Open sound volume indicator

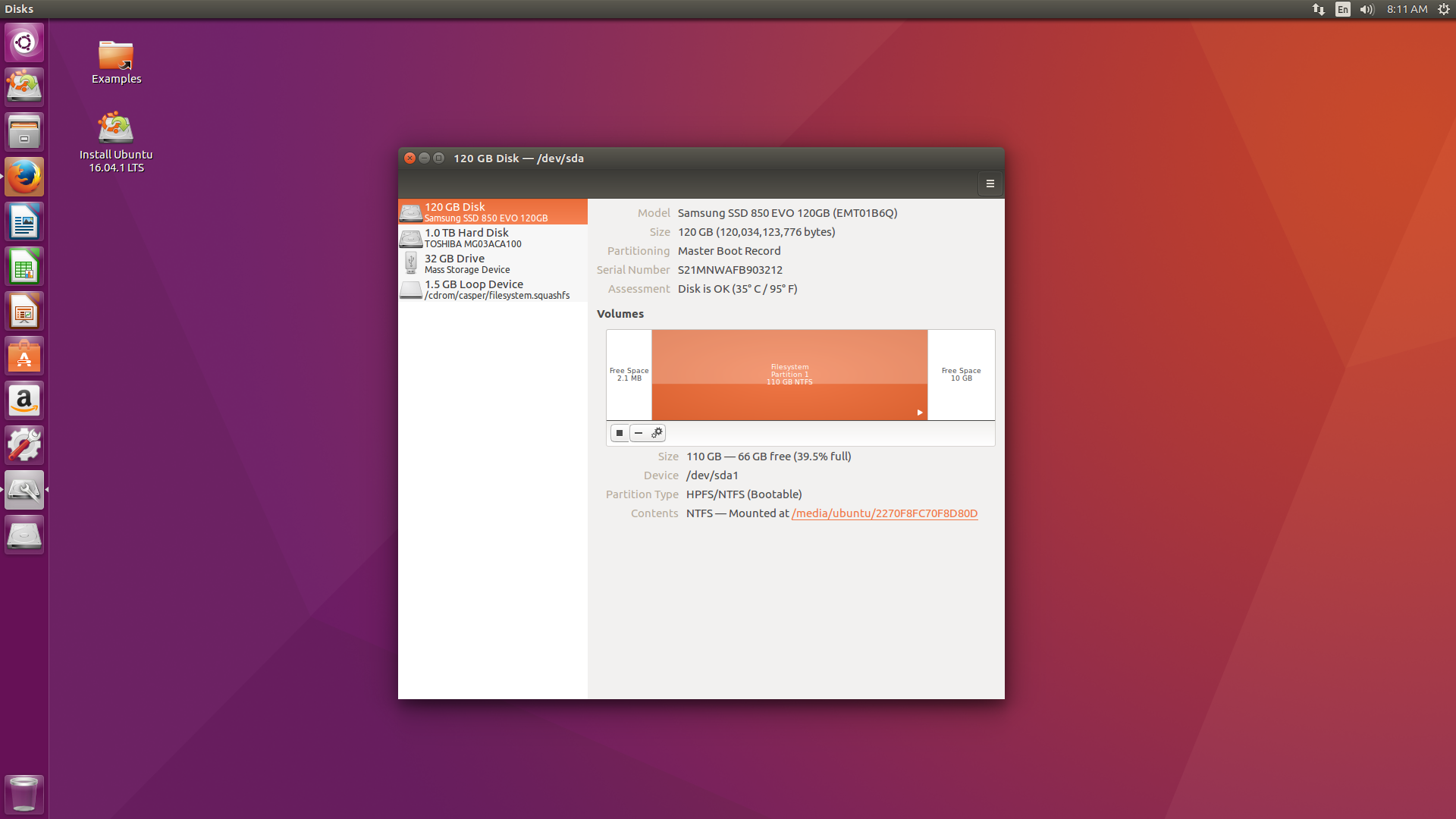coord(1367,9)
